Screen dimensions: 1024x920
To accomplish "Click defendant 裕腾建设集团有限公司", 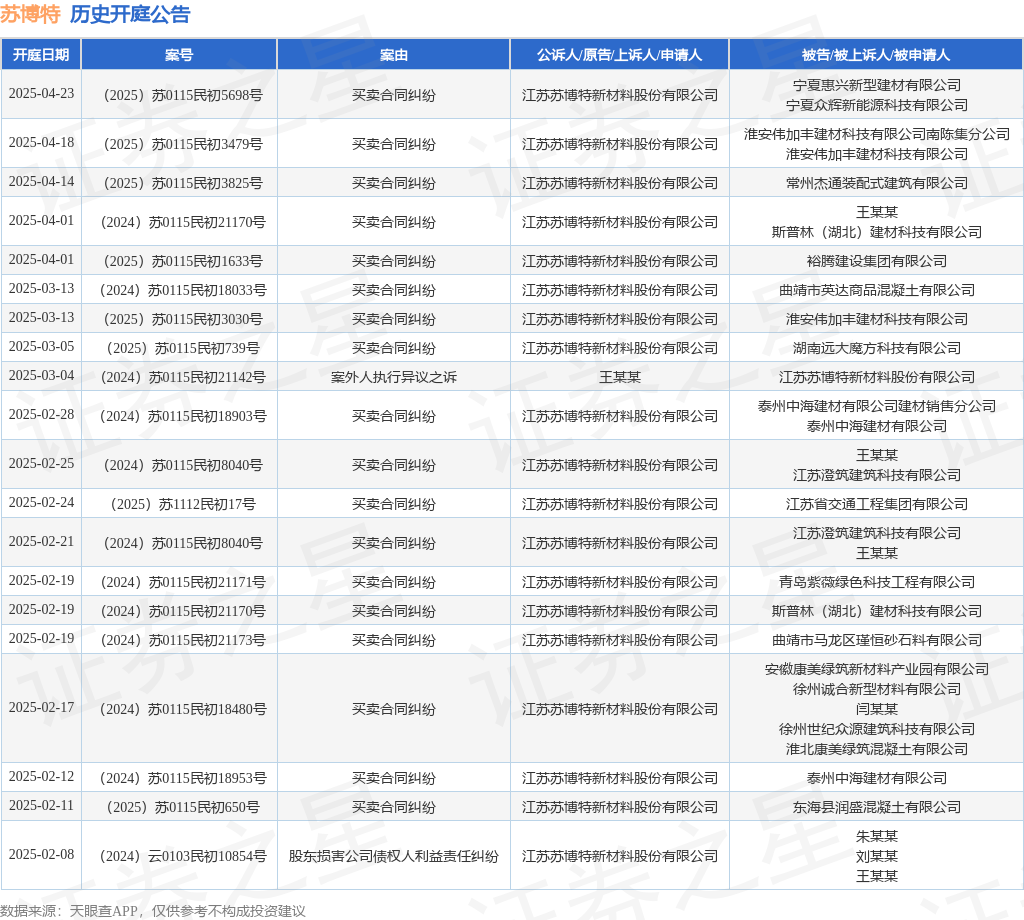I will coord(876,261).
